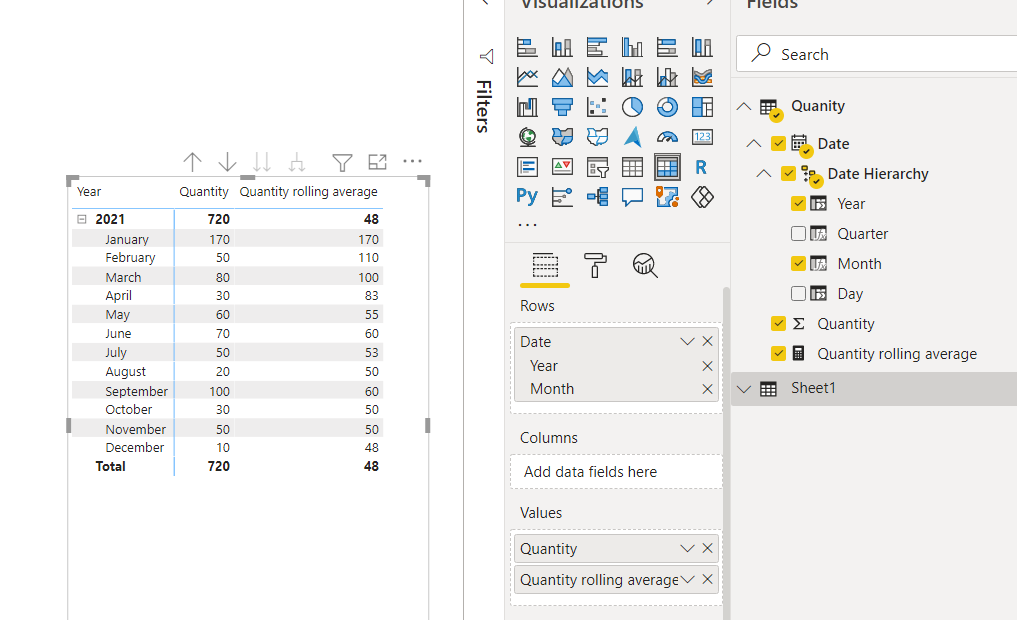Collapse the 2021 row in matrix
This screenshot has height=620, width=1017.
click(x=82, y=219)
